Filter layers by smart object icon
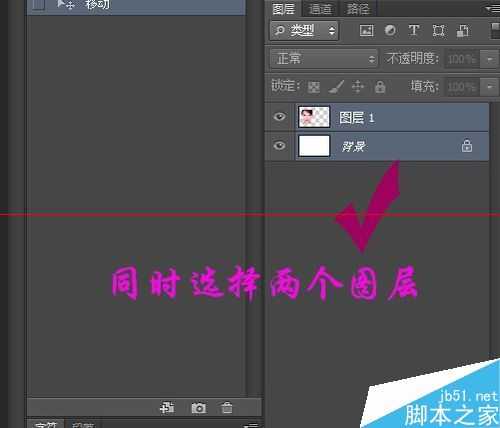Image resolution: width=500 pixels, height=428 pixels. [463, 31]
